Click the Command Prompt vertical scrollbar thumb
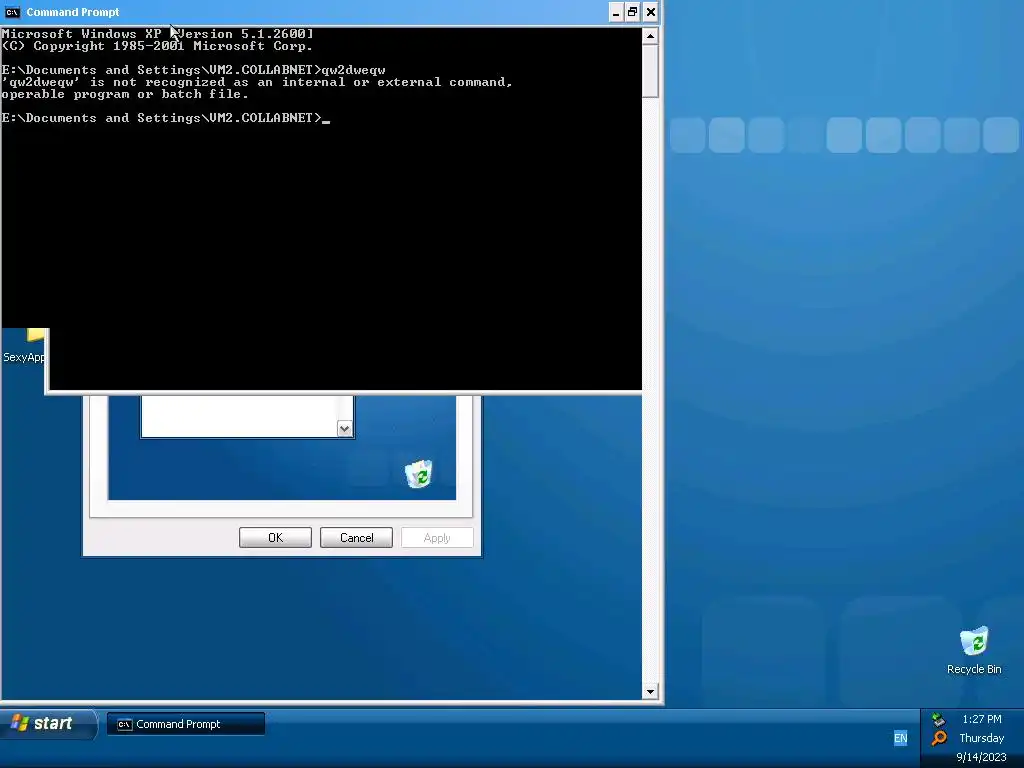1024x768 pixels. click(x=650, y=71)
